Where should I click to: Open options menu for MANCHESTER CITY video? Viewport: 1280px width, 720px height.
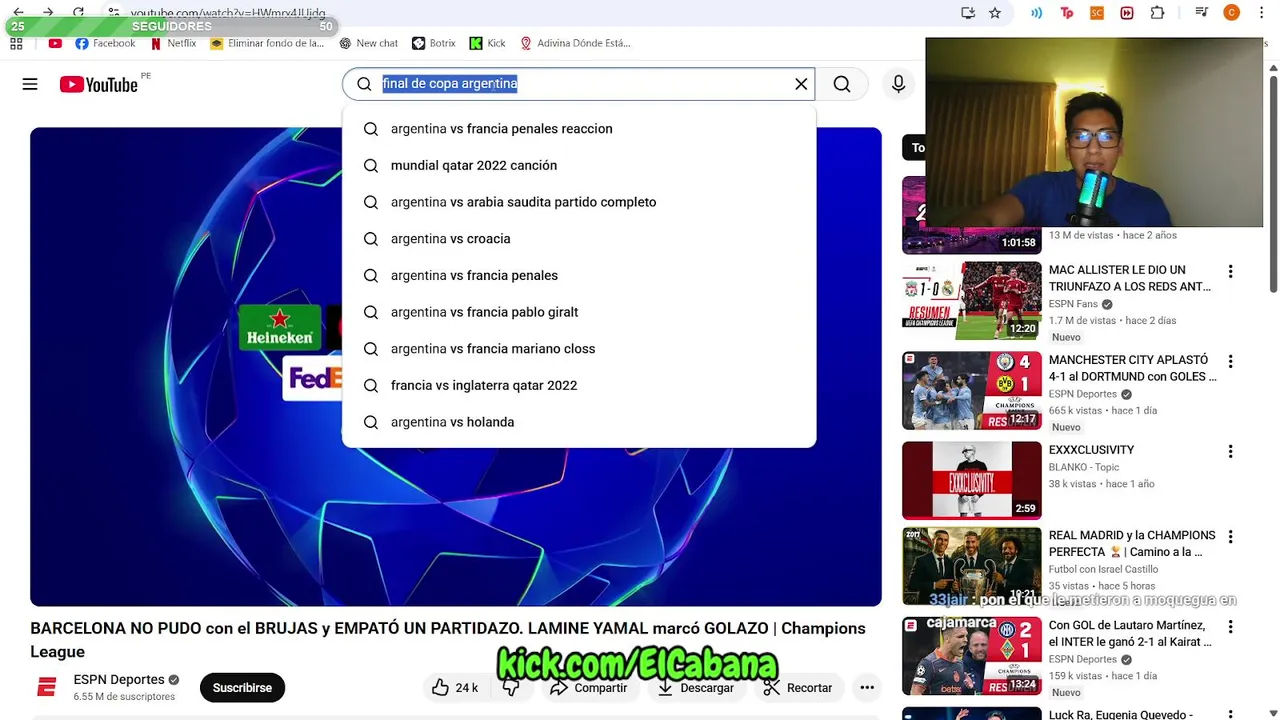pyautogui.click(x=1231, y=362)
